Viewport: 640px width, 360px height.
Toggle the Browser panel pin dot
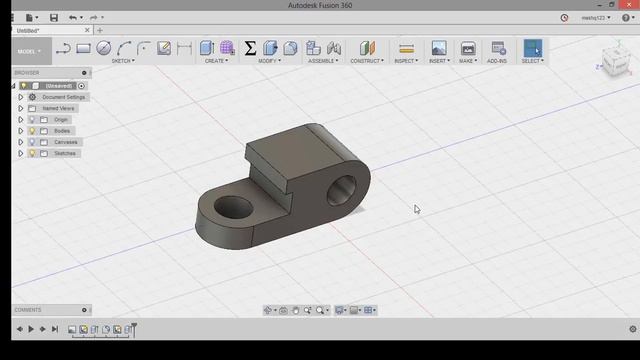pyautogui.click(x=84, y=73)
